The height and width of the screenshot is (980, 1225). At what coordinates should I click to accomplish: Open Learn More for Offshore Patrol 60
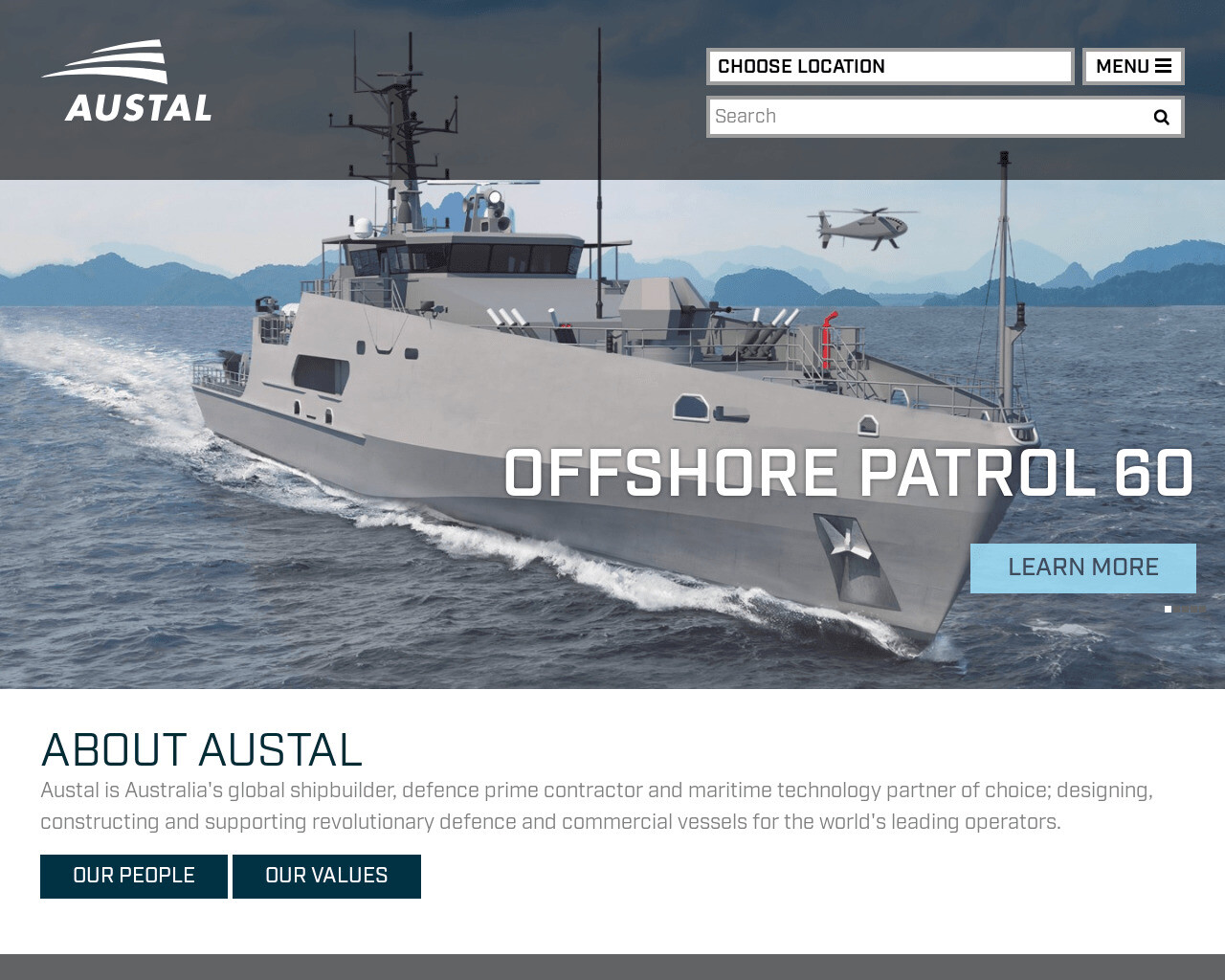pyautogui.click(x=1083, y=568)
